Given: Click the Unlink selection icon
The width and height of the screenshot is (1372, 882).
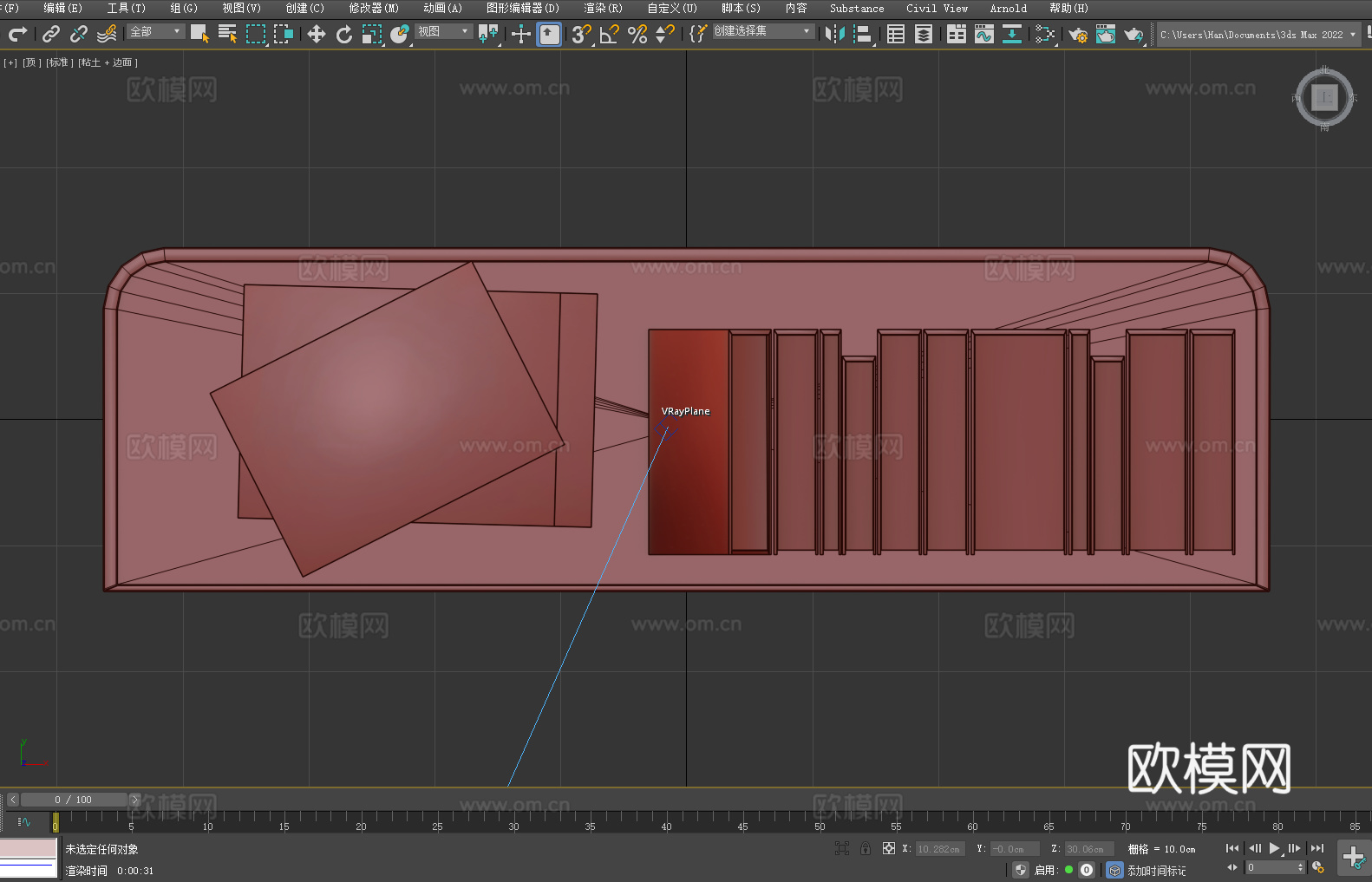Looking at the screenshot, I should [x=79, y=34].
